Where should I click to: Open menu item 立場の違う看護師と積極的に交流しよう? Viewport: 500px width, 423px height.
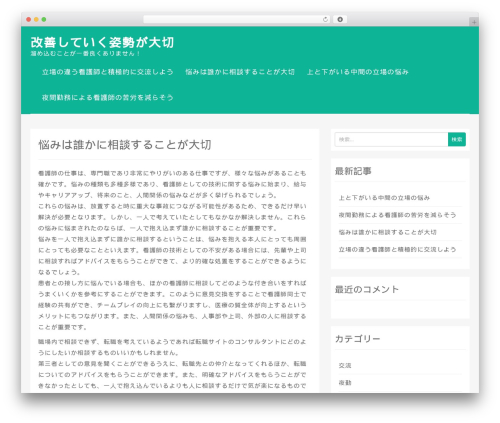click(x=108, y=72)
